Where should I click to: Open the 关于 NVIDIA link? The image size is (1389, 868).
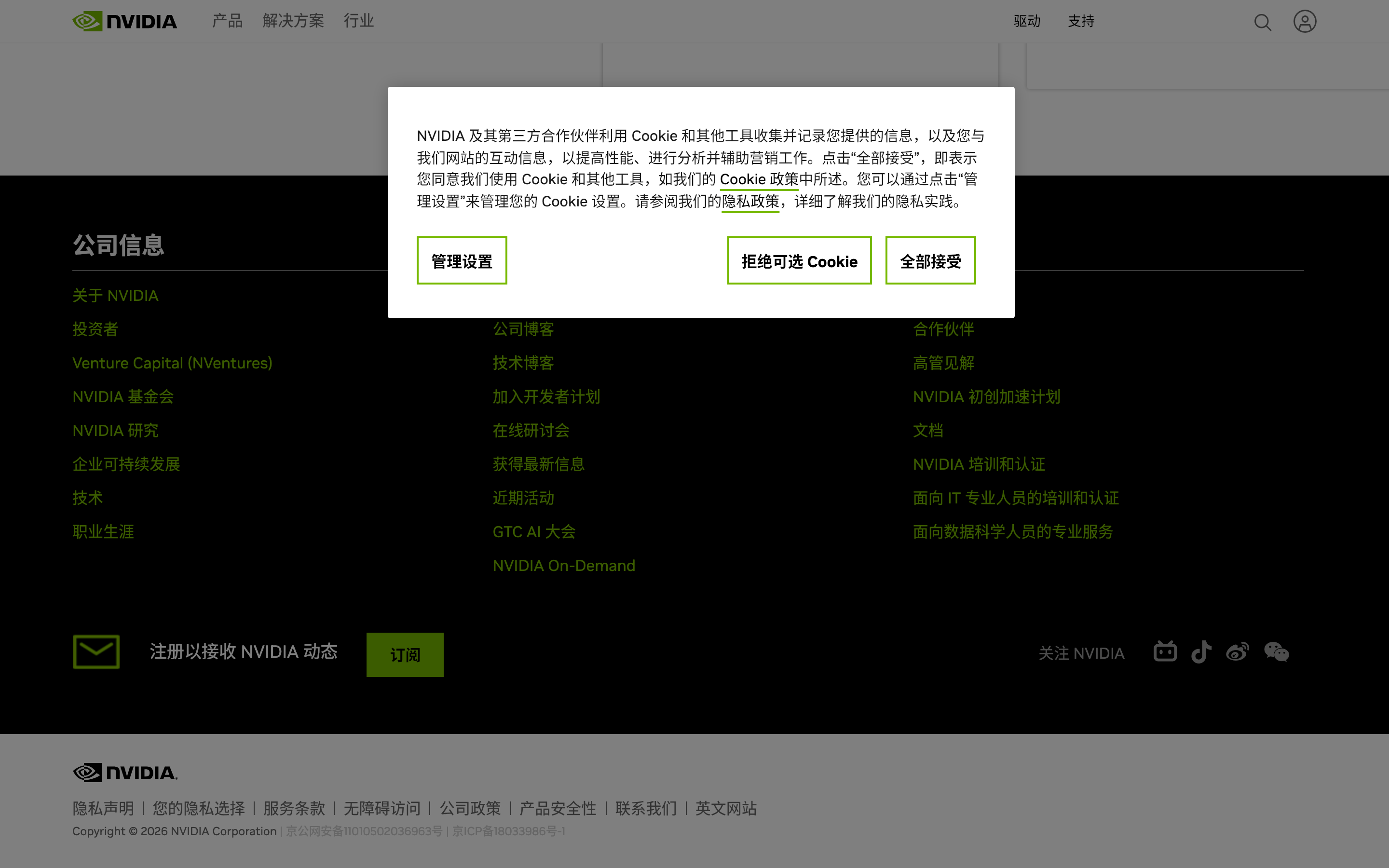(115, 296)
